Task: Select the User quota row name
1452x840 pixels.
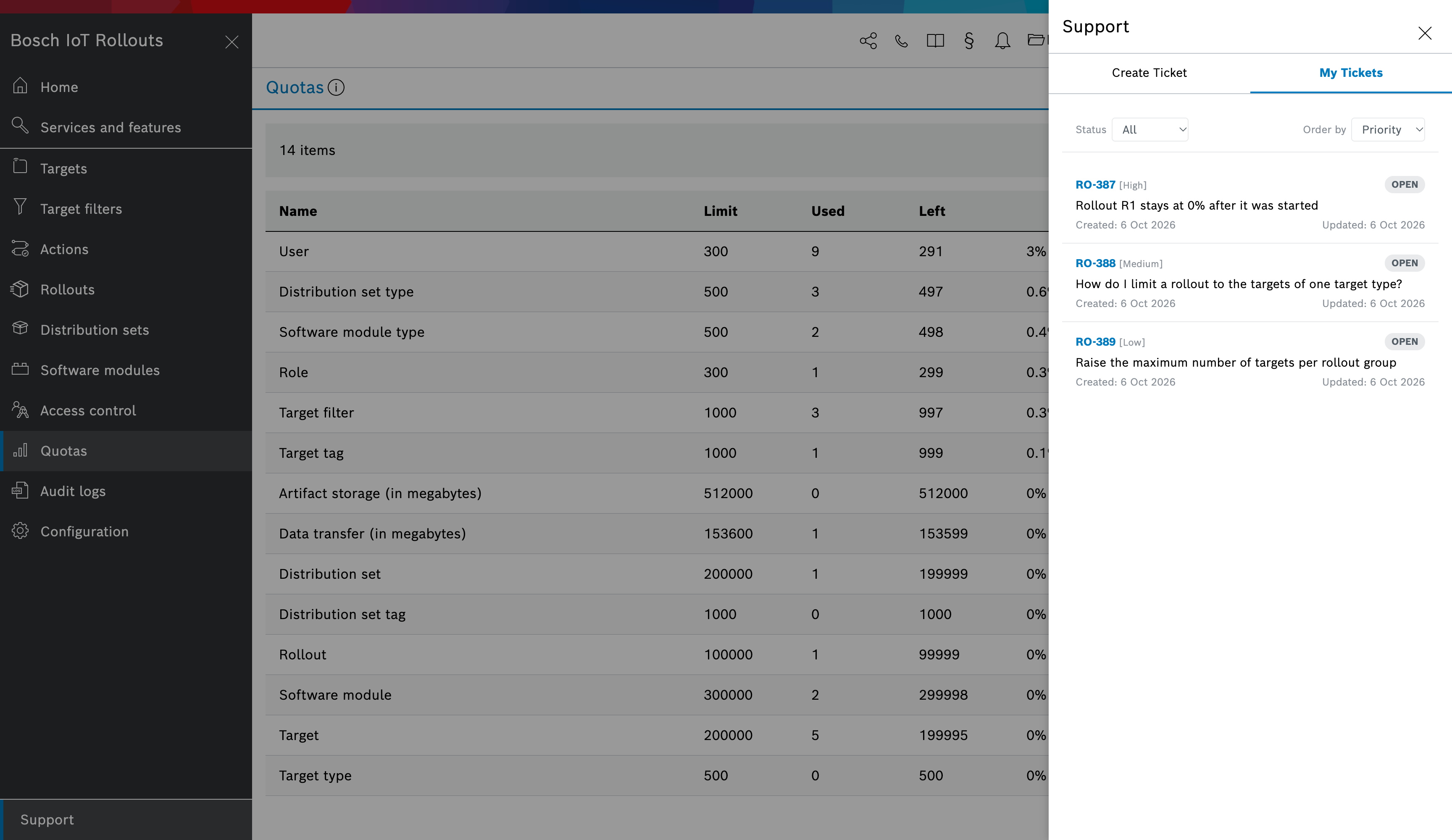Action: tap(294, 251)
